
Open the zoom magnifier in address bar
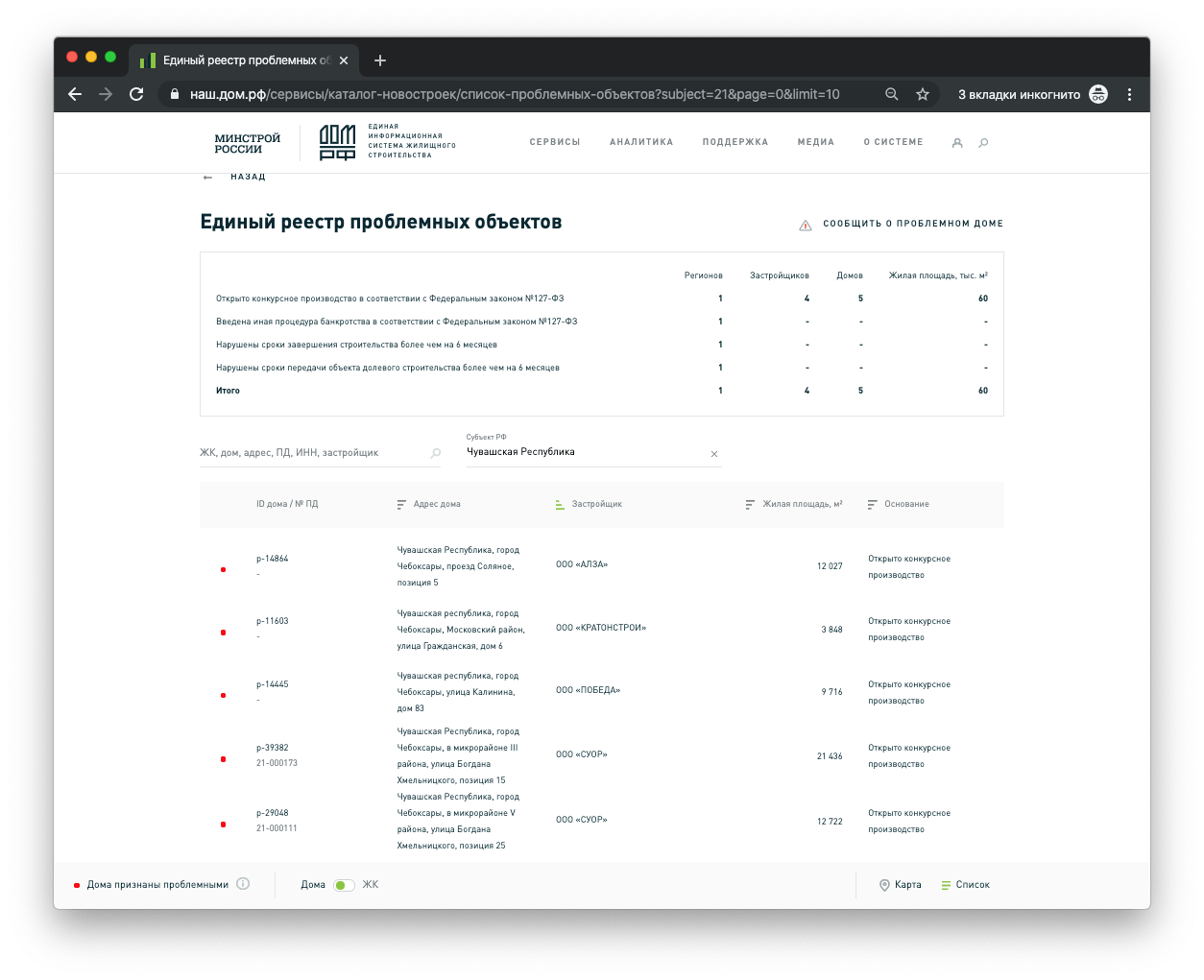coord(892,94)
